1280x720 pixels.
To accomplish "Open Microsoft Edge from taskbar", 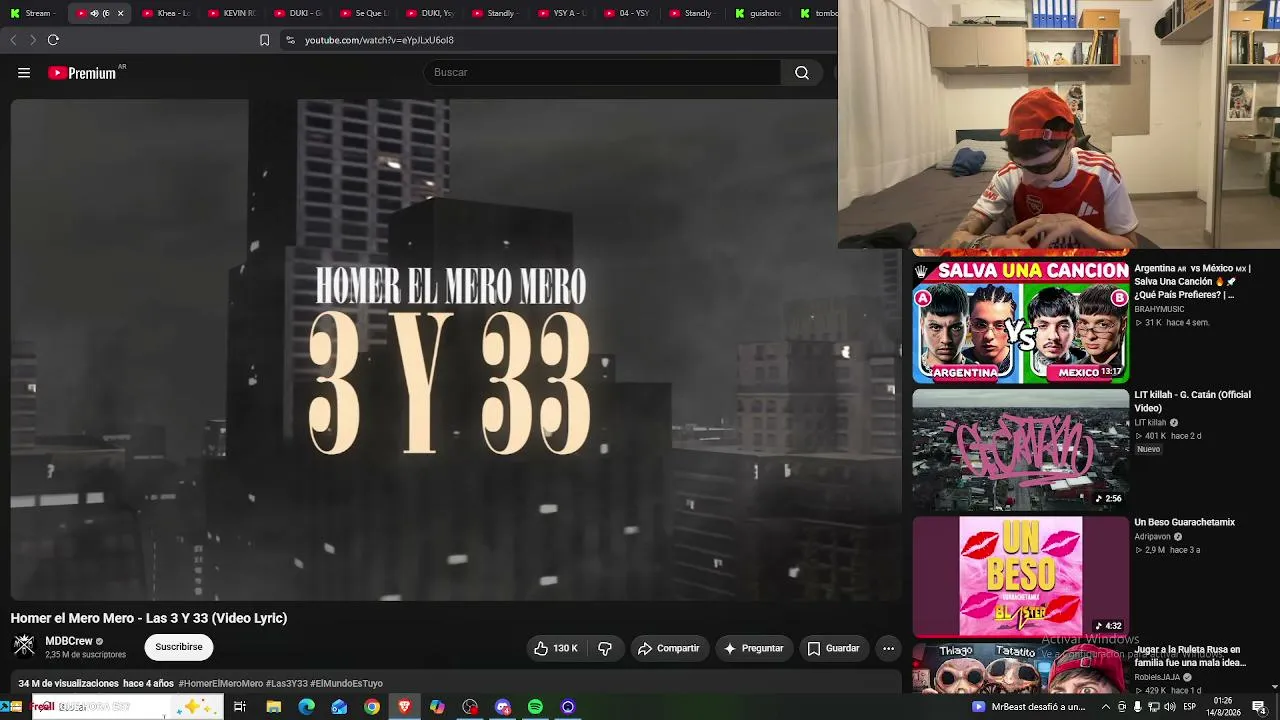I will pyautogui.click(x=306, y=707).
